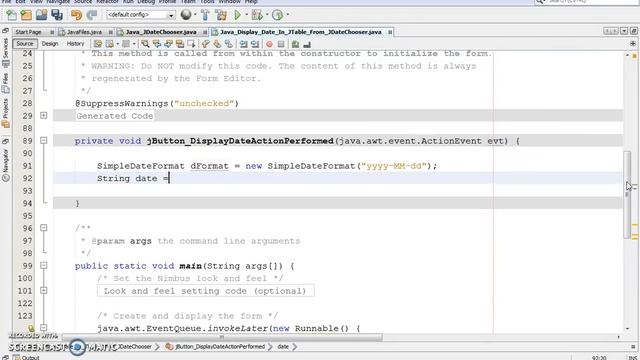Toggle Rectangular Selection in editor toolbar
Screen dimensions: 640x360
[191, 44]
